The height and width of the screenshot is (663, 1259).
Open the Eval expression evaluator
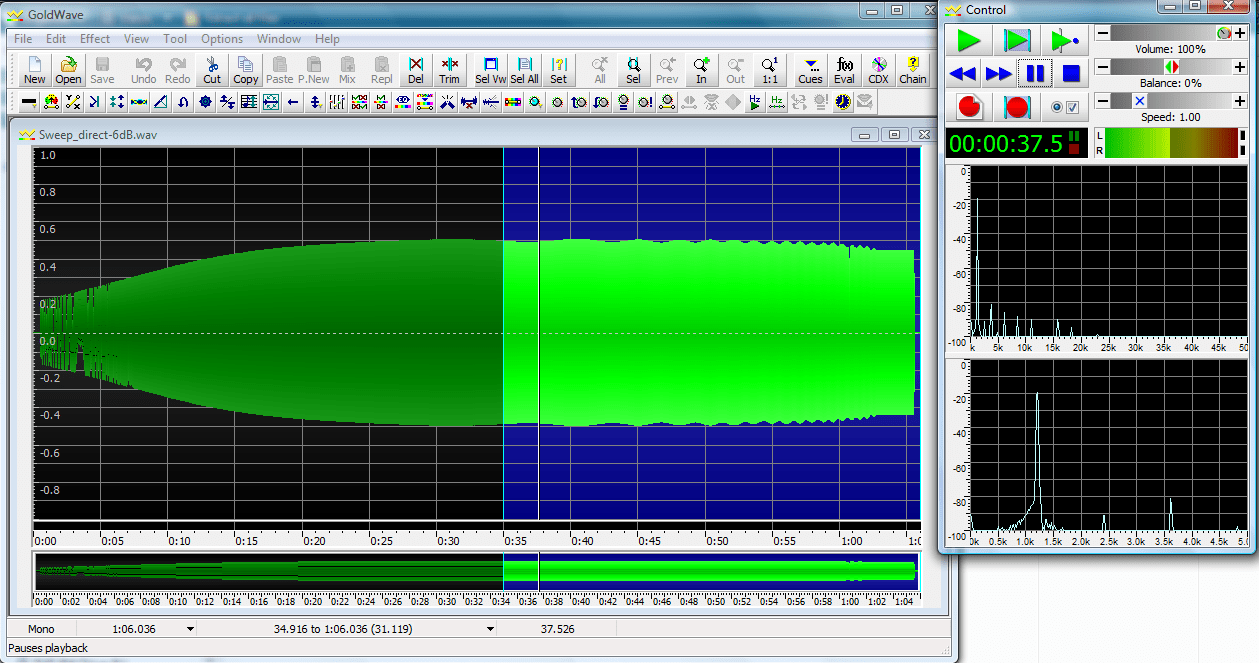pos(844,69)
